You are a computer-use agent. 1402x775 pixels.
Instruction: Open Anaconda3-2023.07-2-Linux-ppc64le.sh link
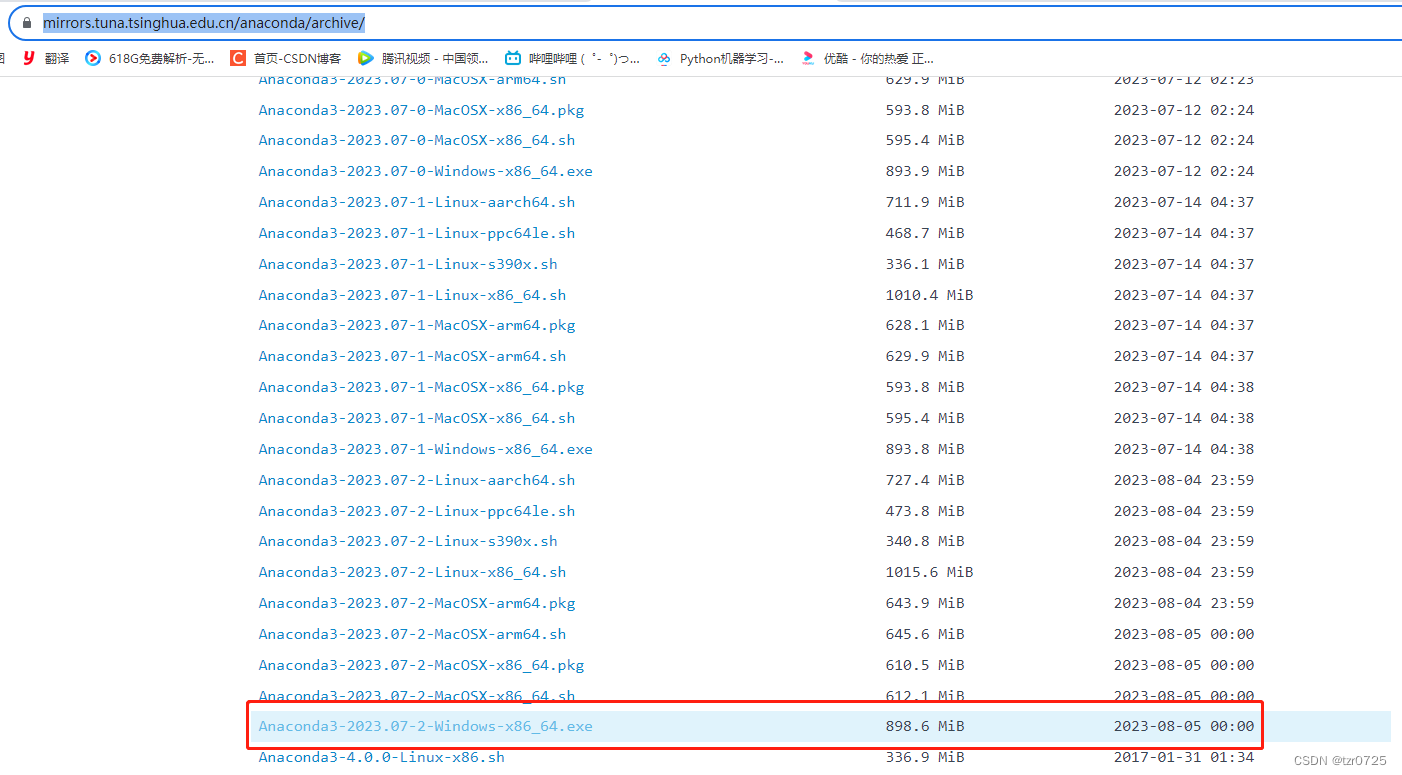click(417, 511)
